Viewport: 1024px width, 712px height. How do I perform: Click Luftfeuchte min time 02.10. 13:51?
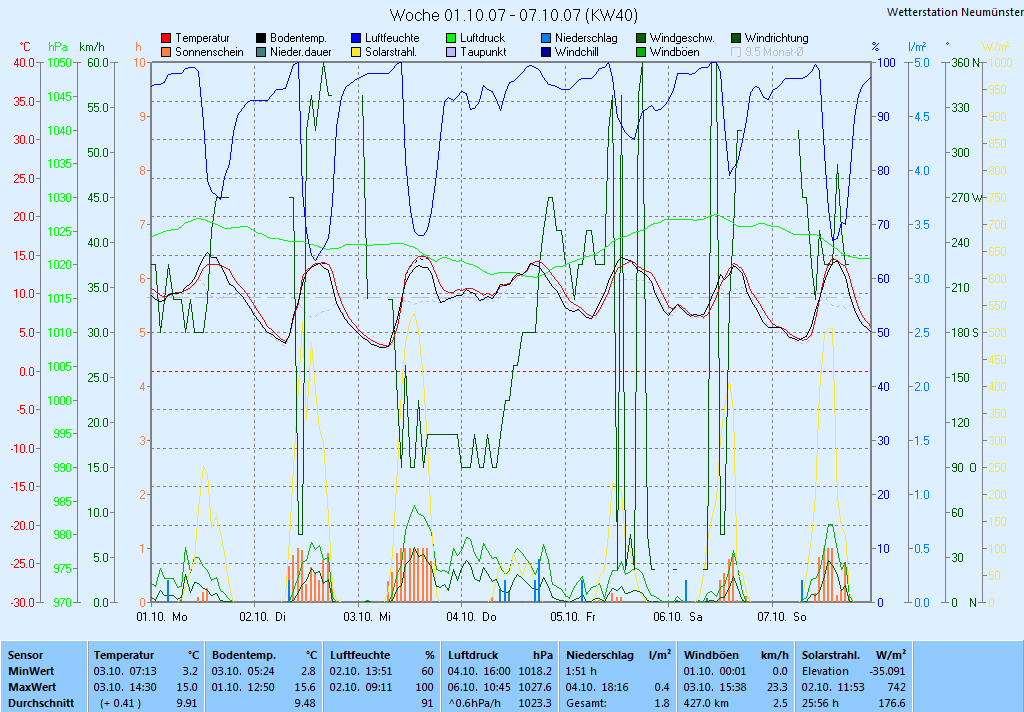[x=361, y=671]
